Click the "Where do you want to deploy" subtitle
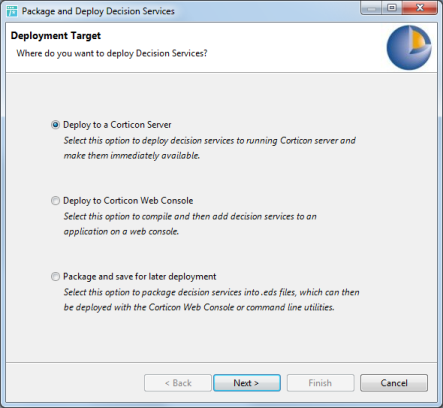443x408 pixels. click(x=112, y=53)
